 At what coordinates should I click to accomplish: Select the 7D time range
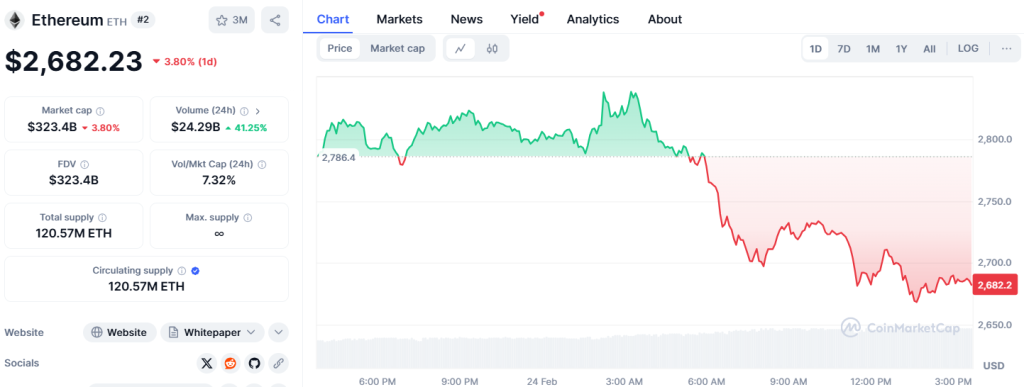(844, 48)
